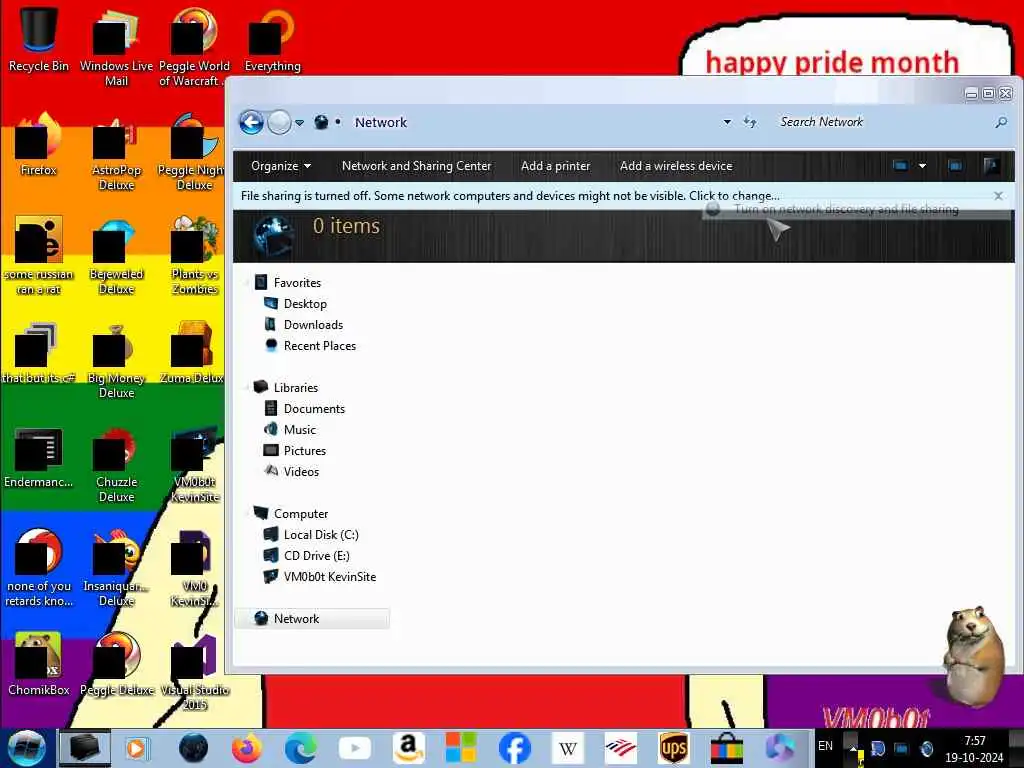This screenshot has width=1024, height=768.
Task: Click the help icon in toolbar
Action: point(991,166)
